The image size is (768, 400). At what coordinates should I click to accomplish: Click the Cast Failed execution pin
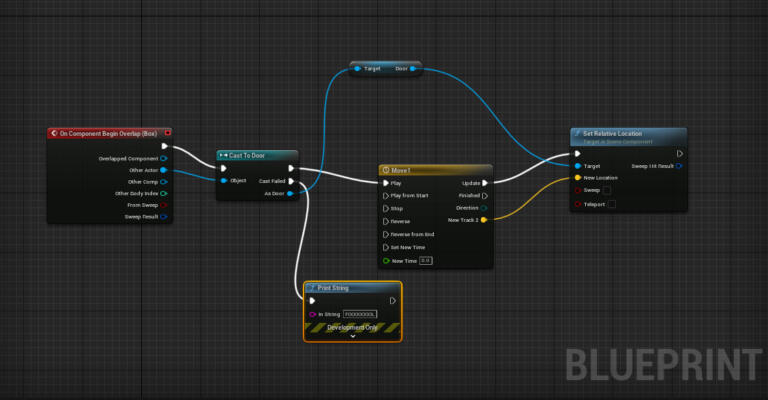click(291, 181)
